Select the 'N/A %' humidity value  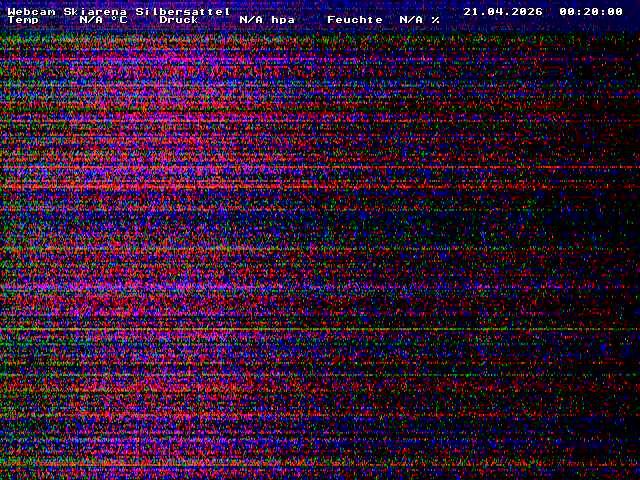tap(420, 20)
